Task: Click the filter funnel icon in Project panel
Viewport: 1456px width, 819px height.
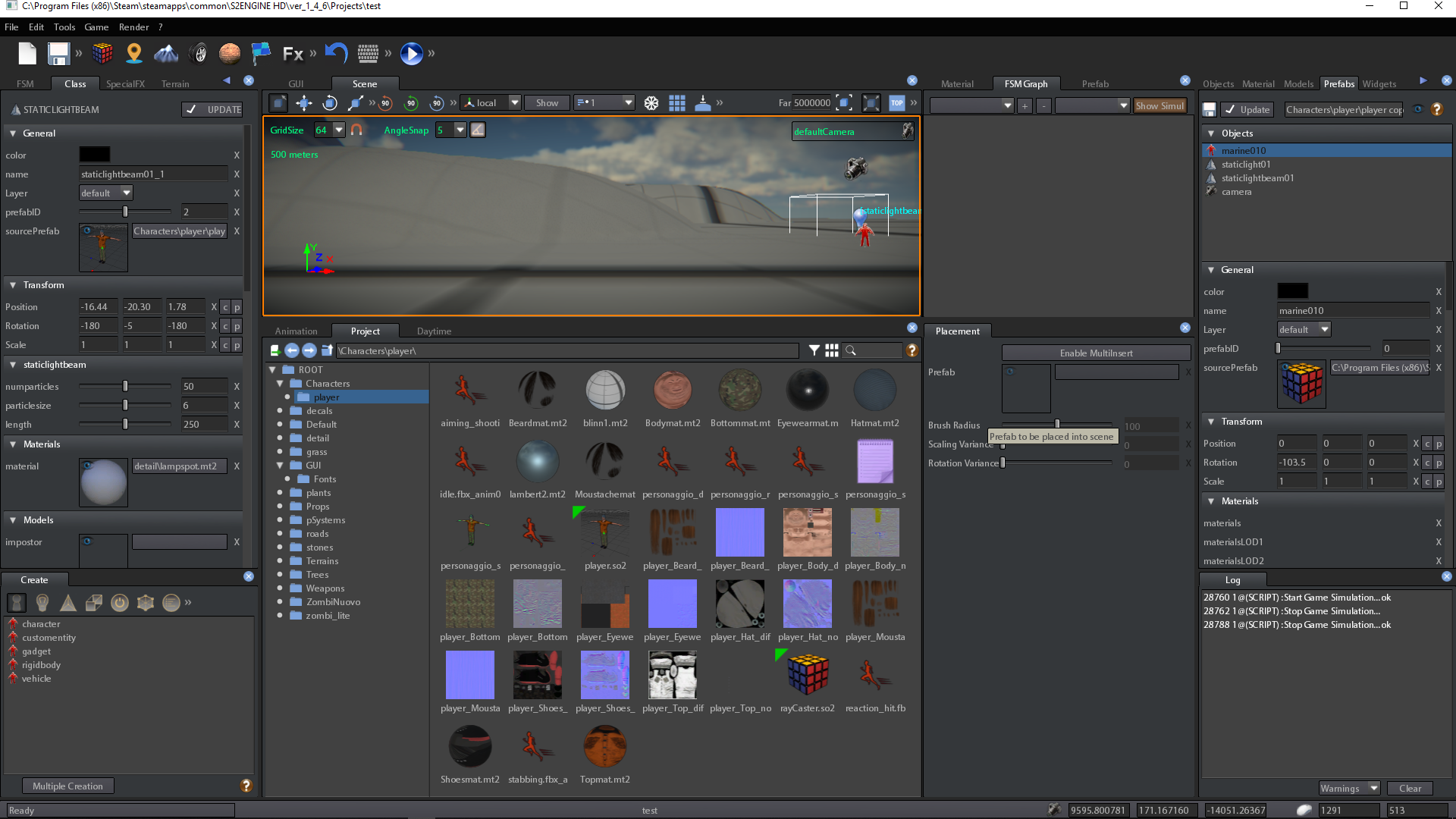Action: 814,350
